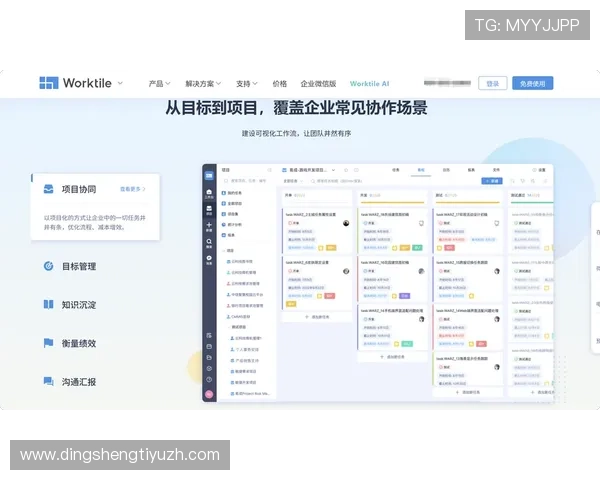The height and width of the screenshot is (480, 600).
Task: Click the 目标管理 target icon
Action: (x=49, y=266)
